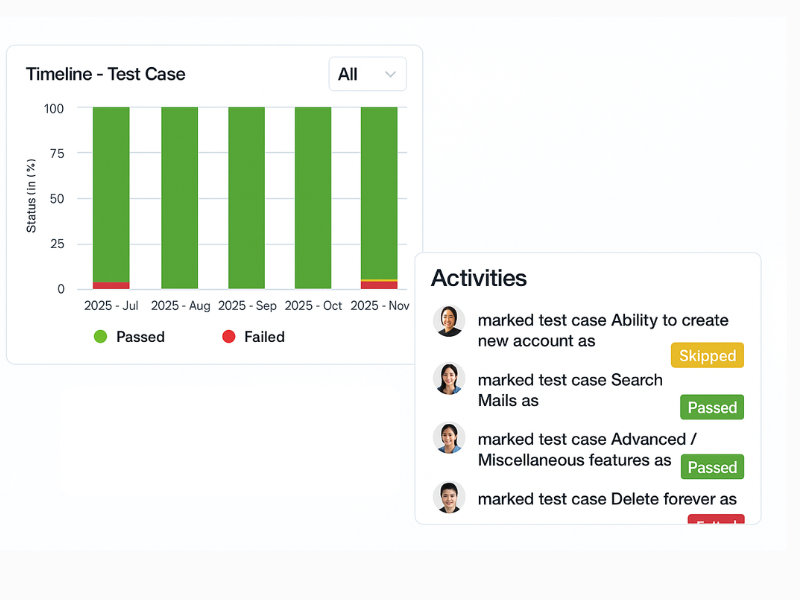Click the avatar beside Ability to create new account
The height and width of the screenshot is (600, 800).
pos(449,322)
